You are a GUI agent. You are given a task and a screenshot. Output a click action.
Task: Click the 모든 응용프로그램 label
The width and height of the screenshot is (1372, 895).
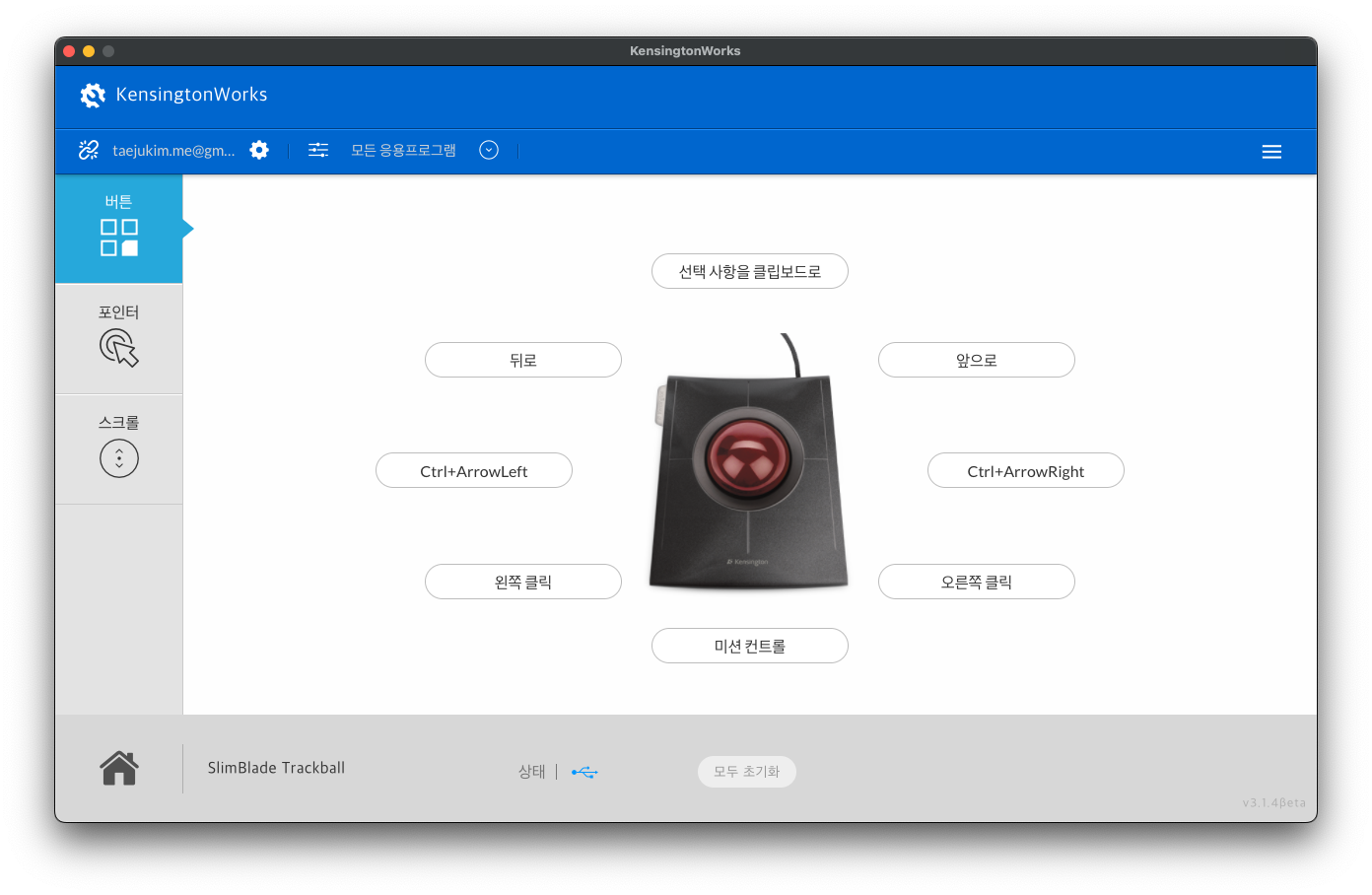403,150
